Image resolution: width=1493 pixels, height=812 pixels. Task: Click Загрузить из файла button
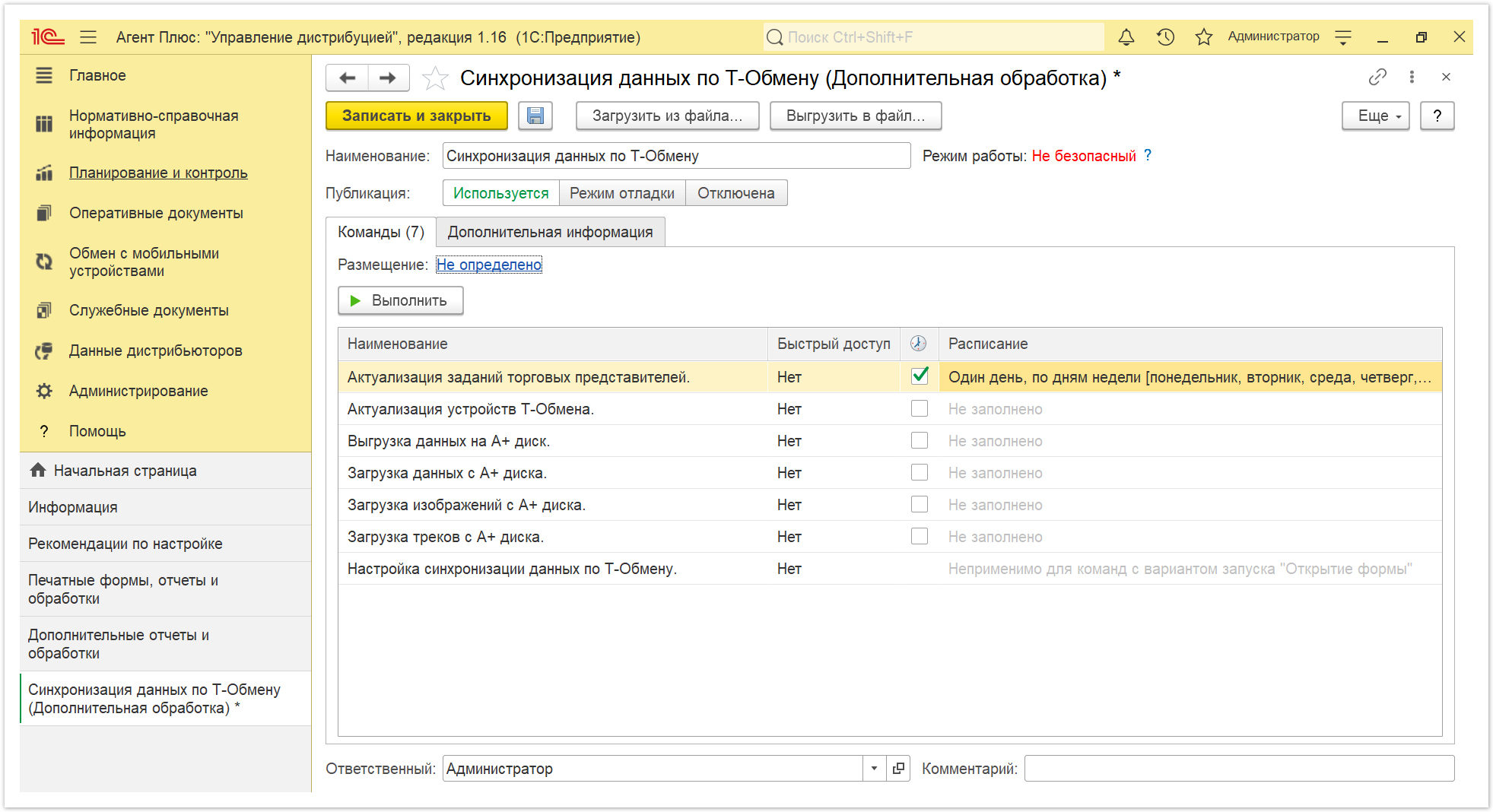point(667,116)
